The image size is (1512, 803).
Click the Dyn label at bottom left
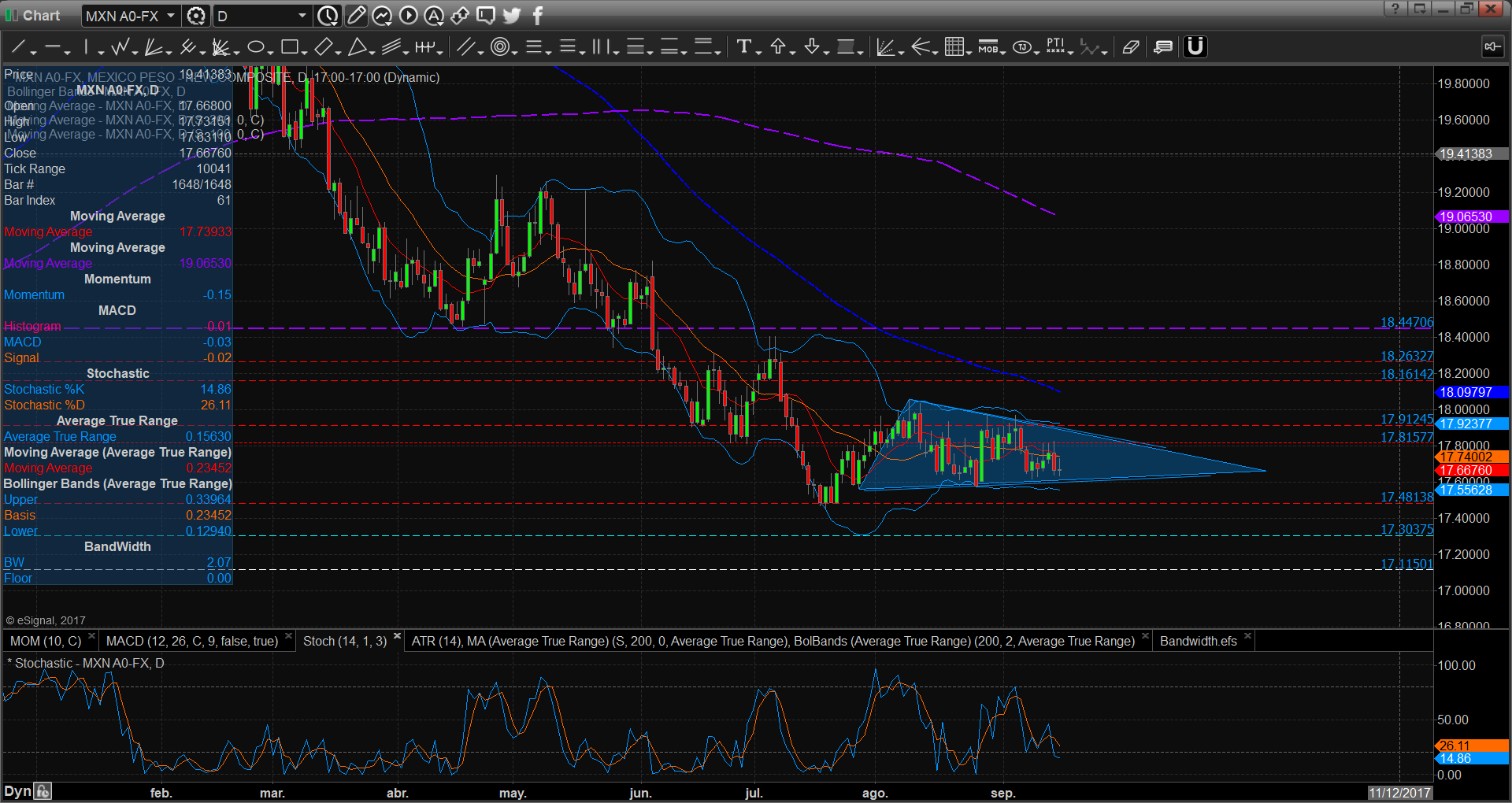[17, 791]
